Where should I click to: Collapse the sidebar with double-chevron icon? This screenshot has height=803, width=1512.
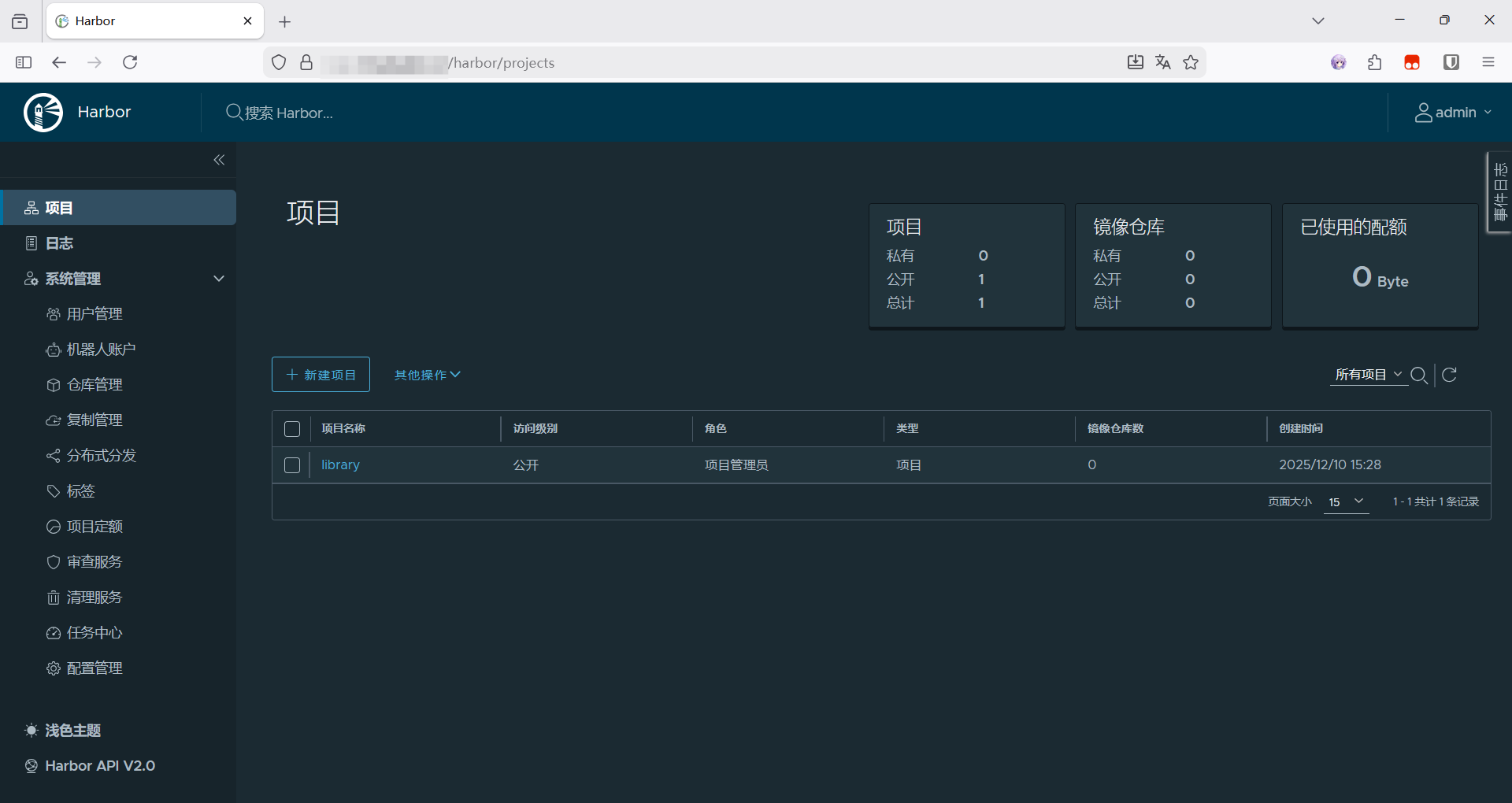tap(219, 160)
